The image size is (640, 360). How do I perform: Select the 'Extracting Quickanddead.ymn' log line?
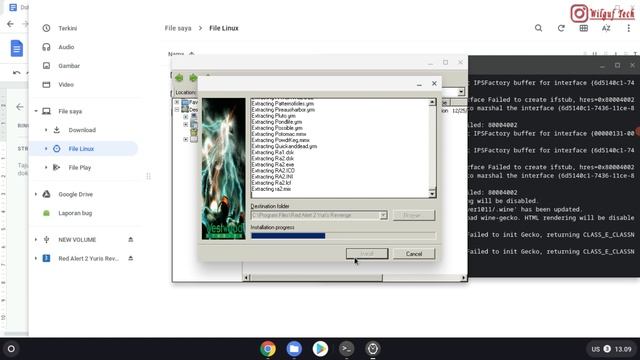(x=284, y=146)
